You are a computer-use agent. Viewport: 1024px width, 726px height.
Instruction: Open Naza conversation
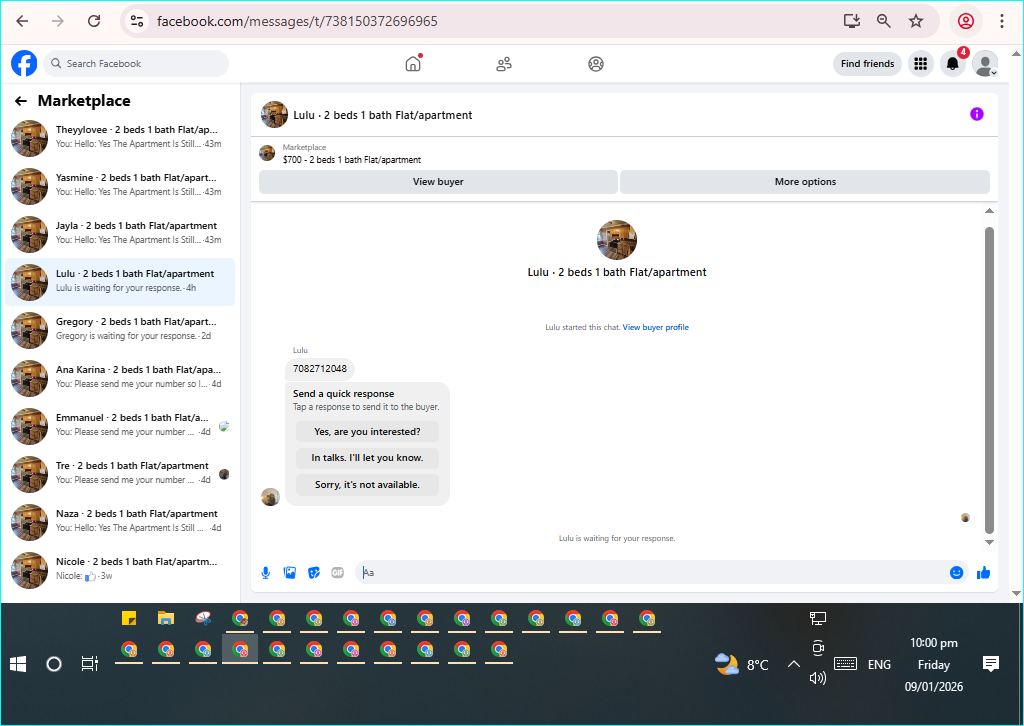120,522
